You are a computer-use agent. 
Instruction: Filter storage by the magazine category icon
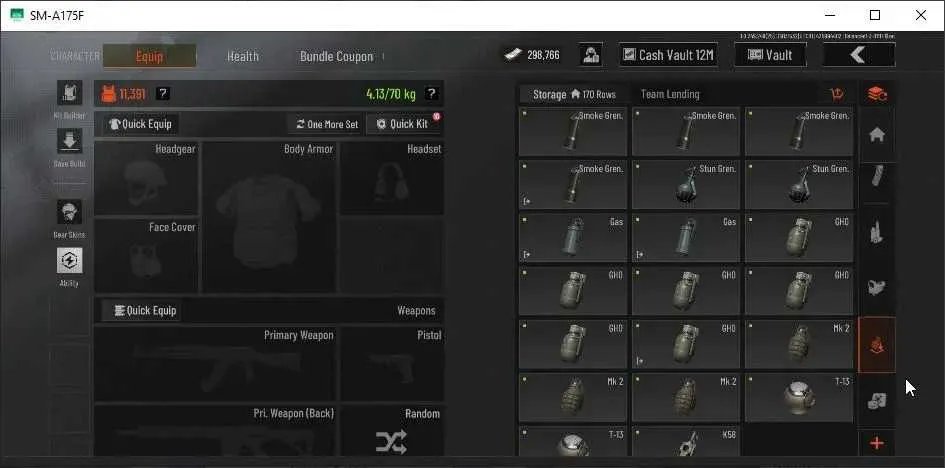[877, 176]
